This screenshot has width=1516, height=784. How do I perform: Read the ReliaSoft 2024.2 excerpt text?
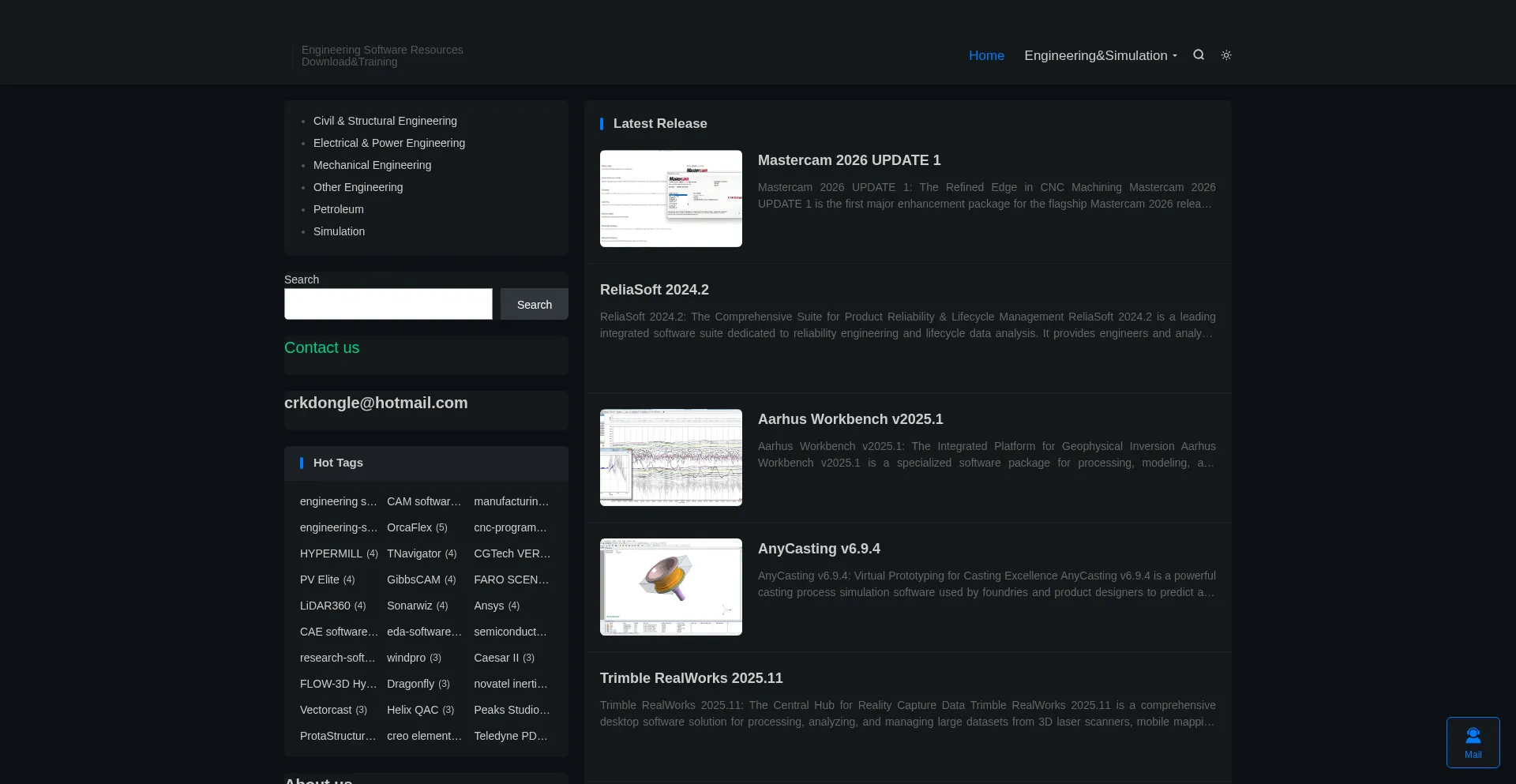[x=908, y=325]
